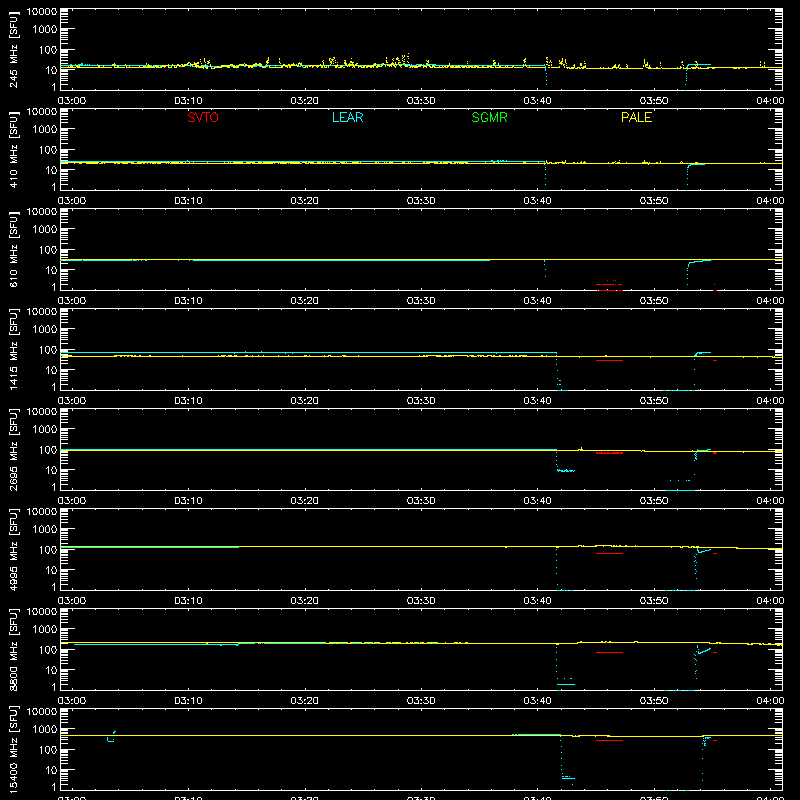This screenshot has height=800, width=800.
Task: Click the 10 y-axis value of the 15400 MHz panel
Action: (51, 770)
